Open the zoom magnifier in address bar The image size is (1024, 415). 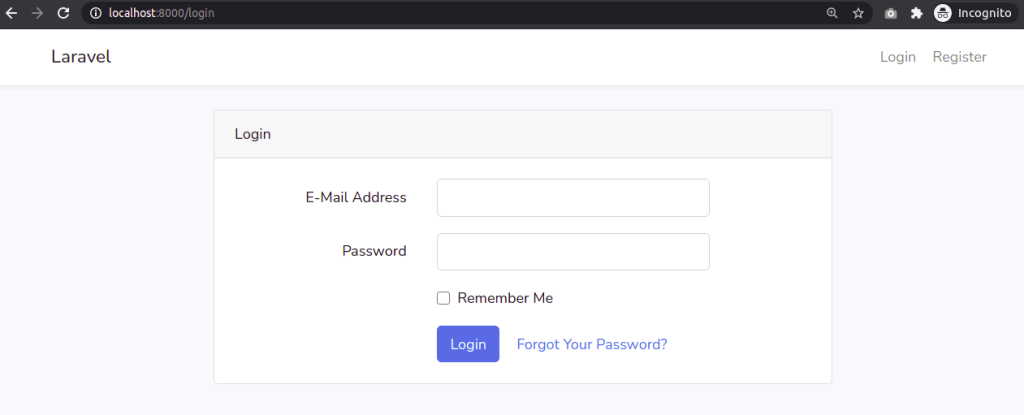[832, 14]
